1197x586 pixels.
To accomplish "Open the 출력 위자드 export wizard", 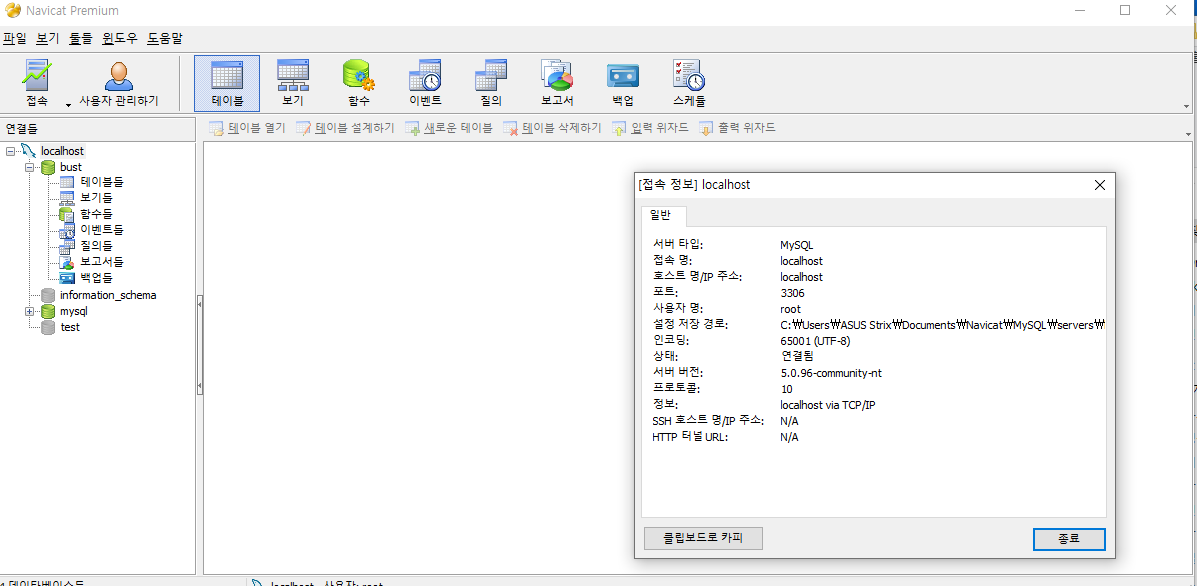I will point(737,128).
